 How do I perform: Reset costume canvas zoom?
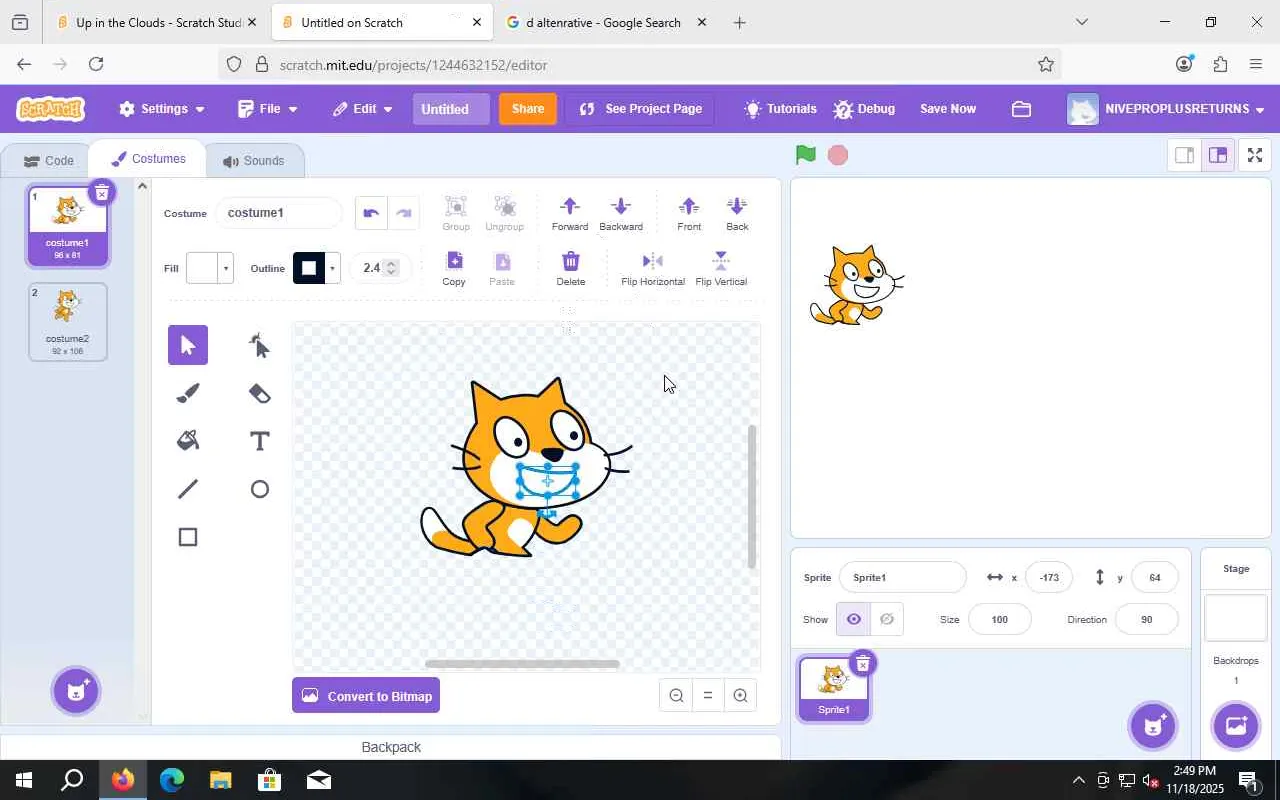[708, 696]
